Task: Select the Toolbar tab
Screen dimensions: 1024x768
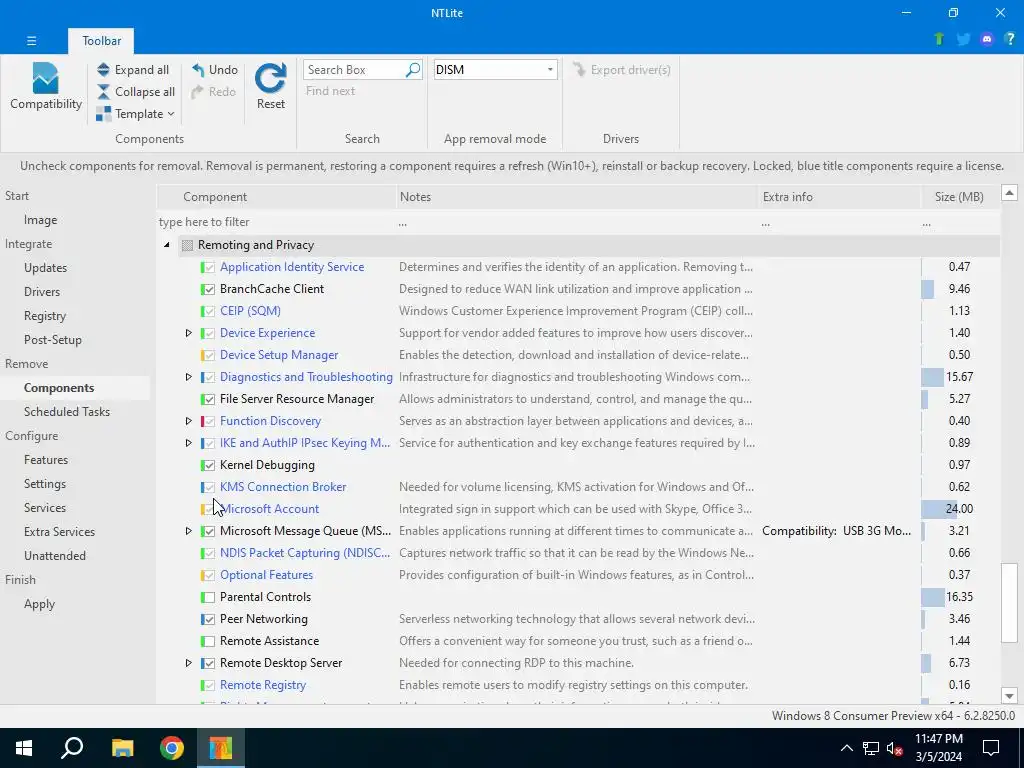Action: tap(101, 40)
